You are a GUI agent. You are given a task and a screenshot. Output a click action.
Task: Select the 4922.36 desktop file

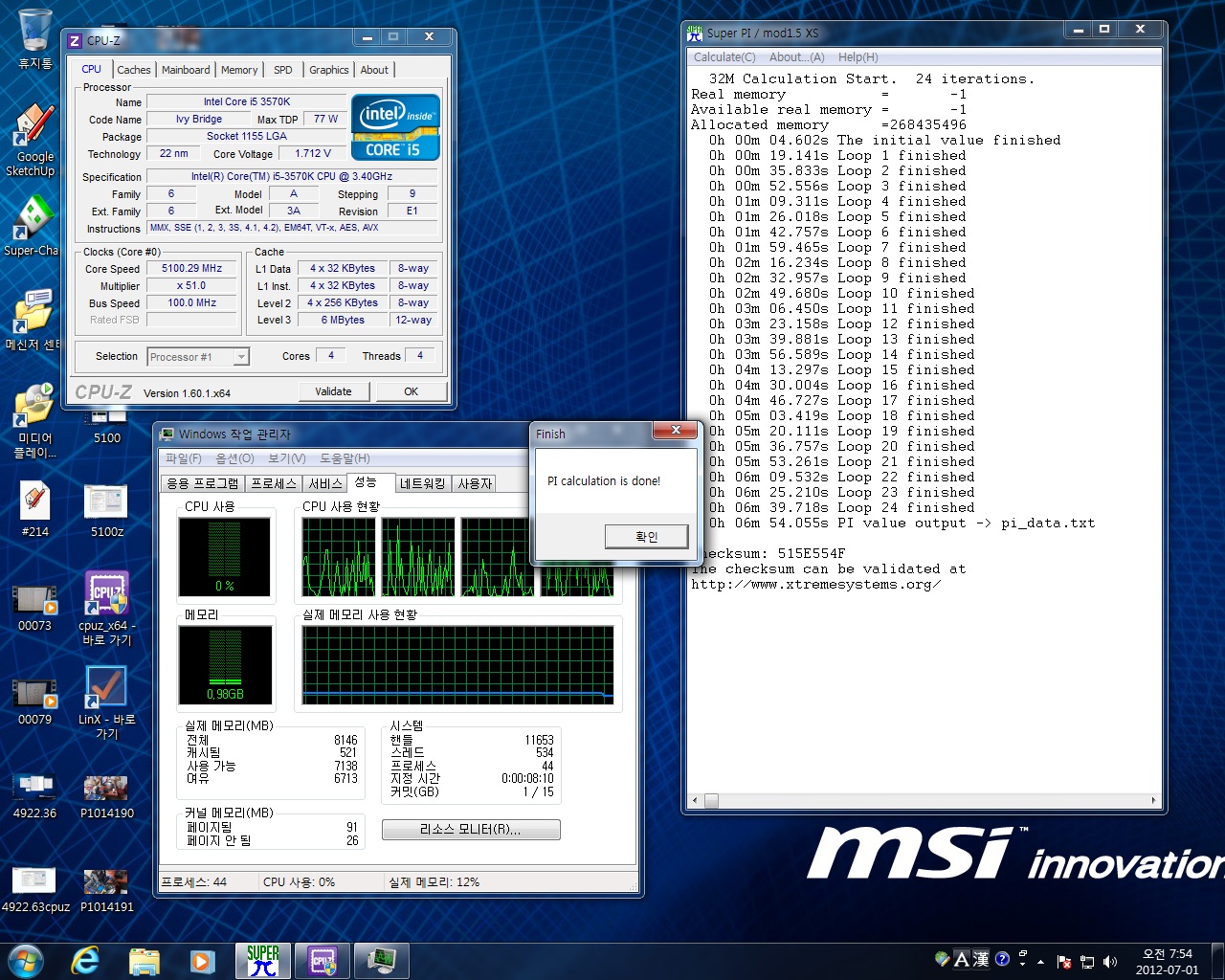[34, 794]
